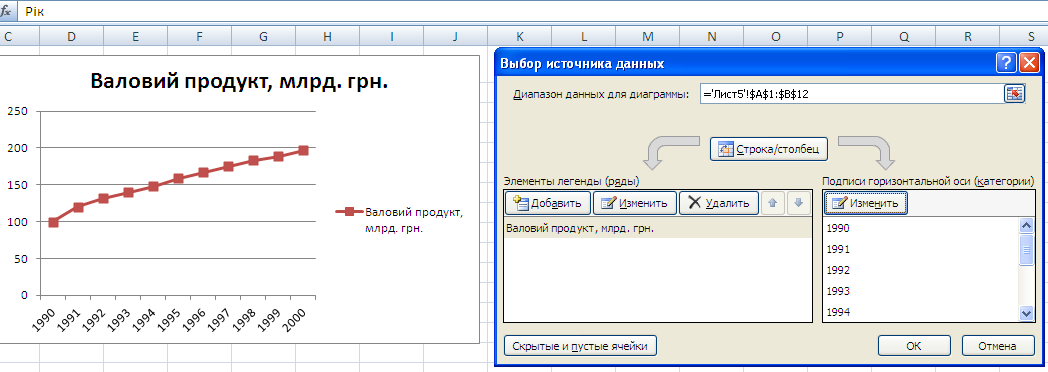Click the chart legend entry
This screenshot has width=1048, height=372.
[399, 220]
